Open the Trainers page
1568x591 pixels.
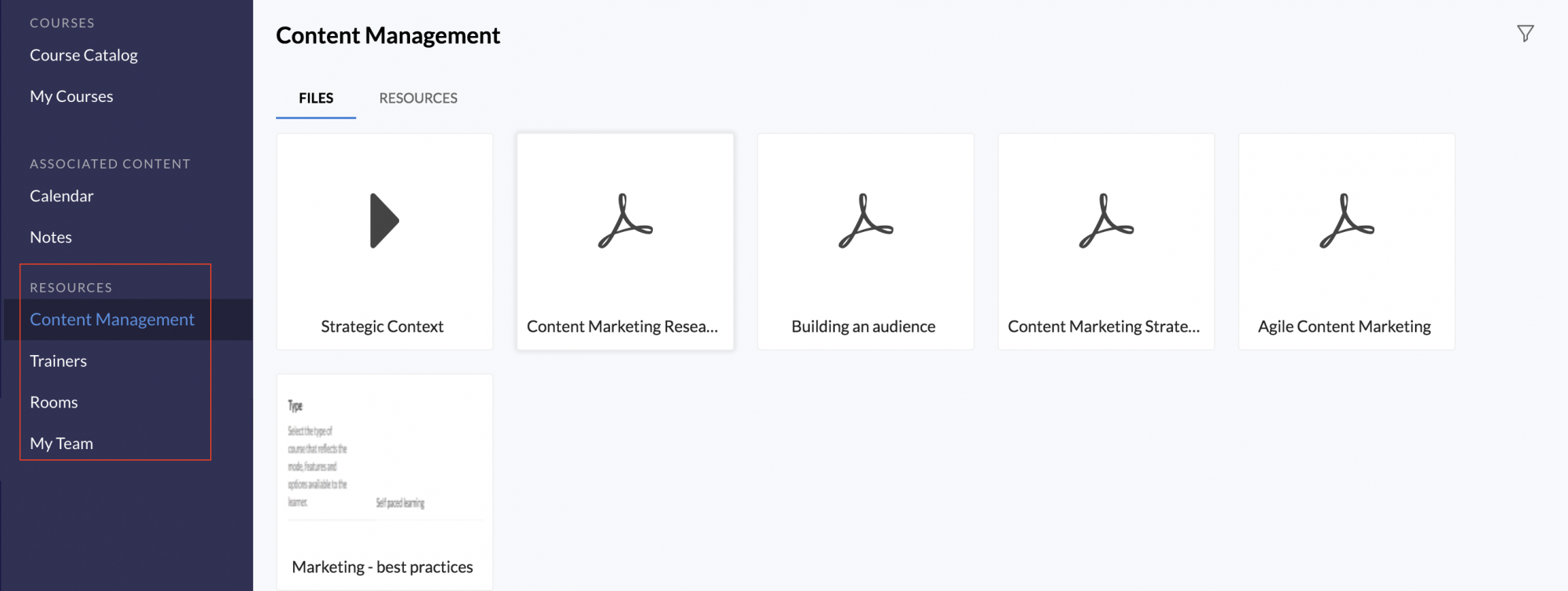click(x=58, y=361)
